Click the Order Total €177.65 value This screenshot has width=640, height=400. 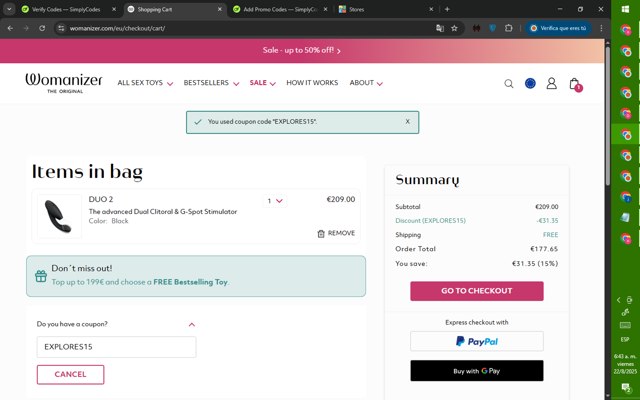(x=544, y=249)
